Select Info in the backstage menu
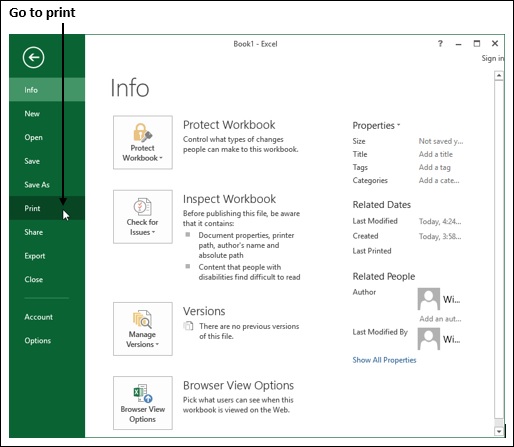Screen dimensions: 514x447 (x=47, y=90)
